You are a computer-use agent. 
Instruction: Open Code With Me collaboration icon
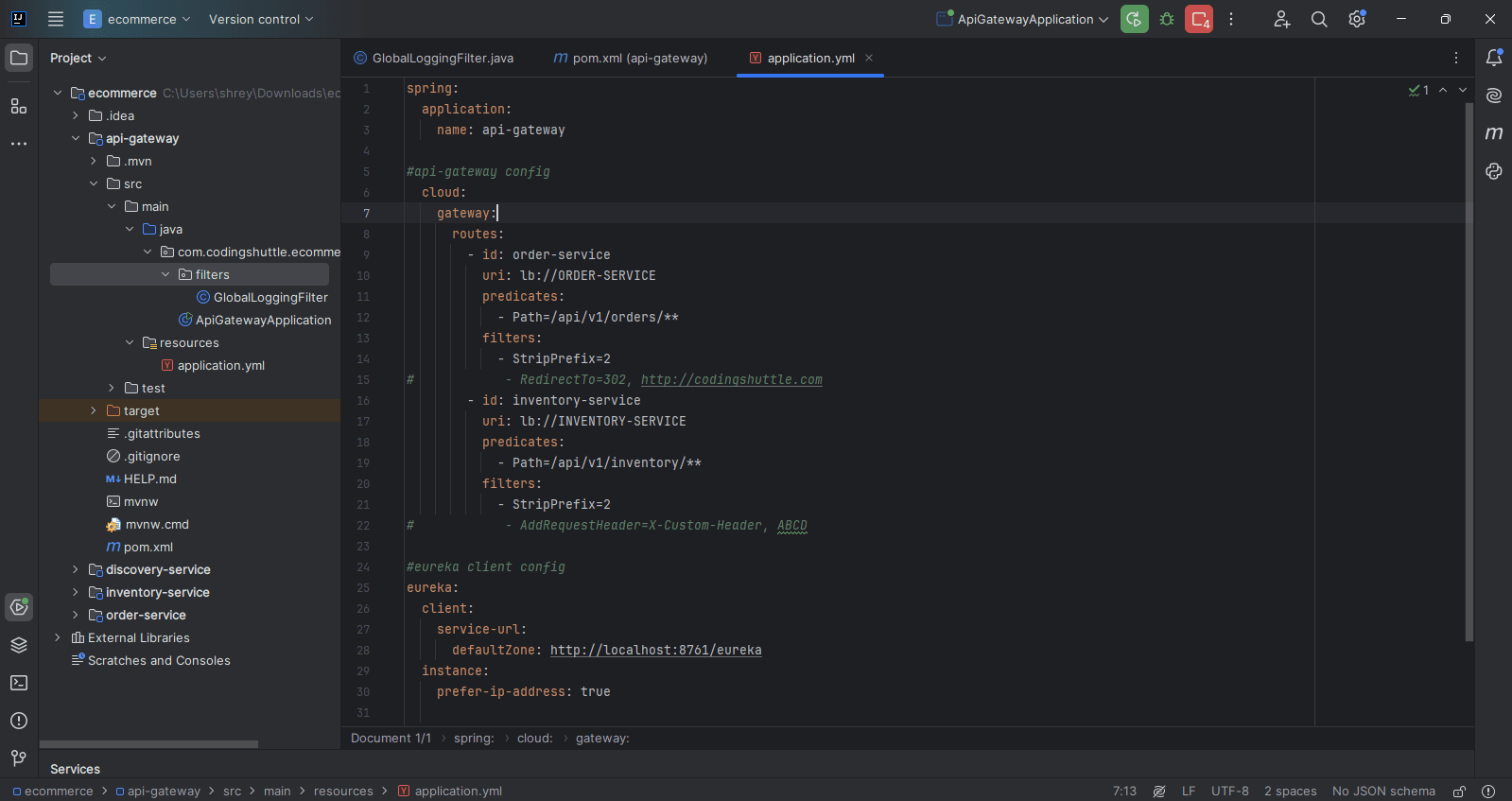click(x=1281, y=19)
